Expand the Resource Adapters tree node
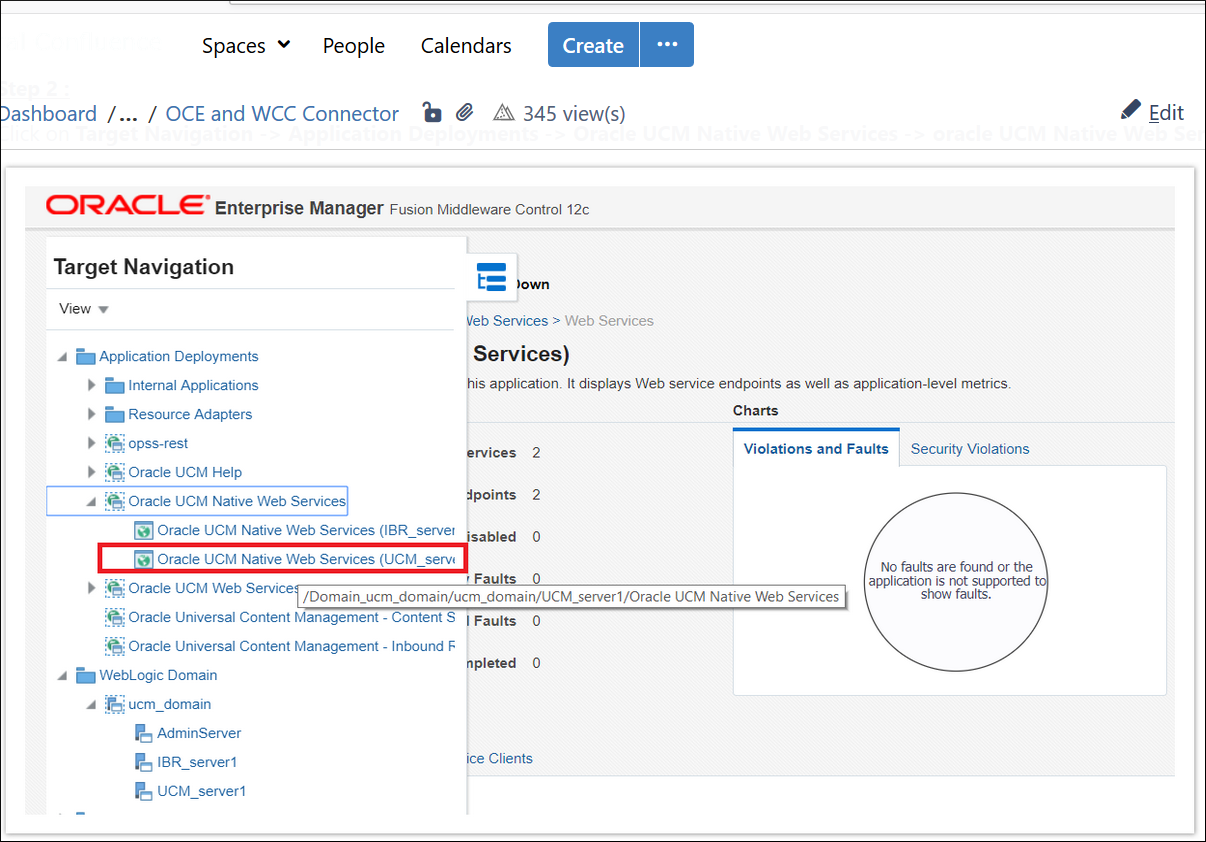 92,415
